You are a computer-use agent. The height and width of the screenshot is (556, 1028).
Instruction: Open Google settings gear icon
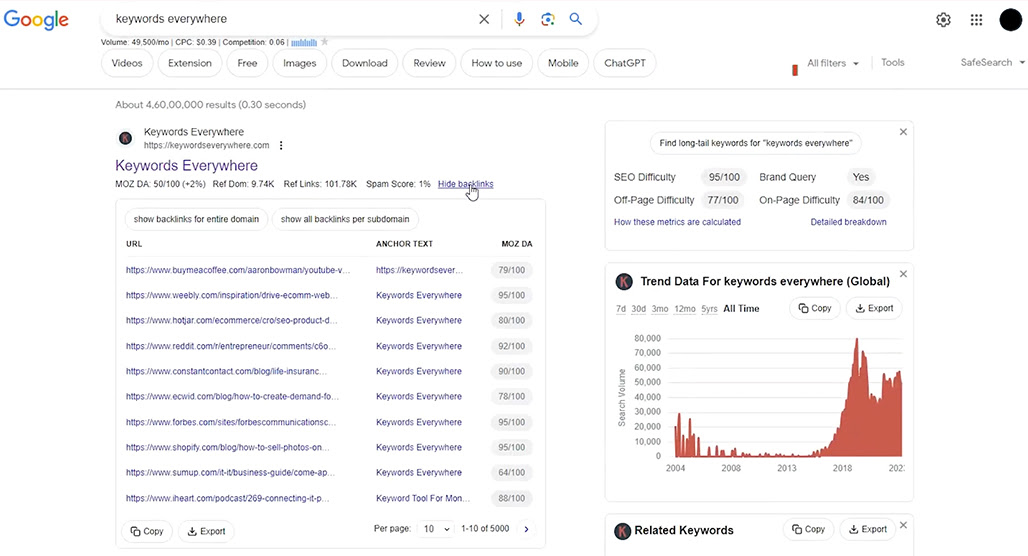[943, 20]
